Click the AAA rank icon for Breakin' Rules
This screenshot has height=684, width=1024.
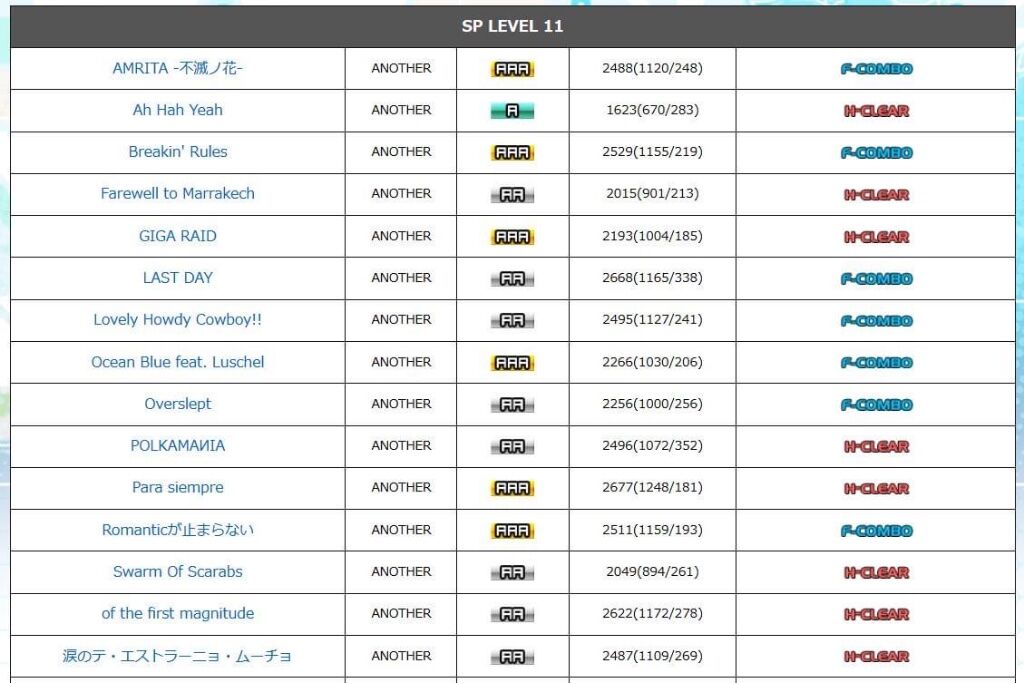pyautogui.click(x=512, y=152)
